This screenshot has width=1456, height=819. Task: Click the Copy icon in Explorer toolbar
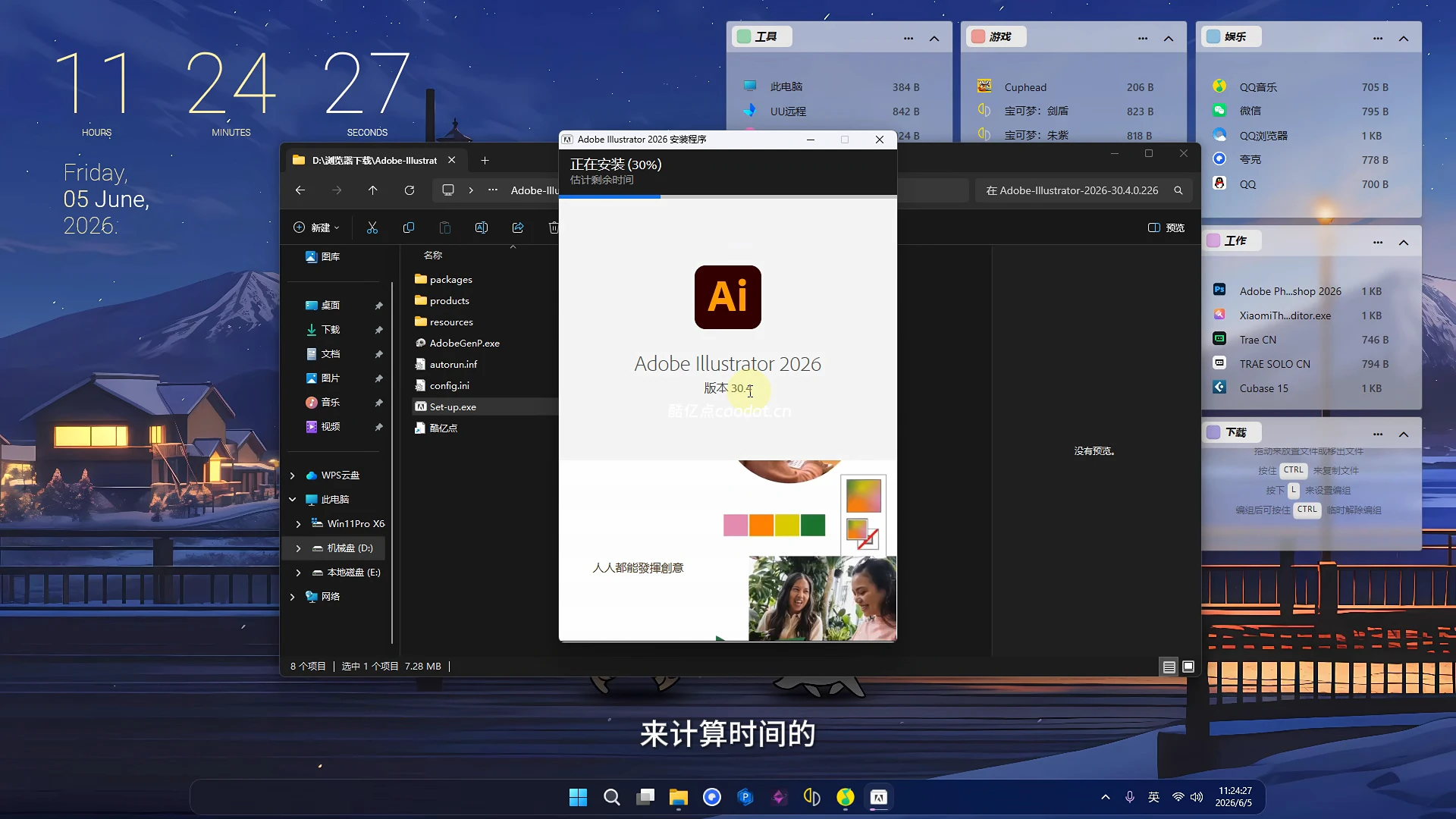click(x=408, y=227)
